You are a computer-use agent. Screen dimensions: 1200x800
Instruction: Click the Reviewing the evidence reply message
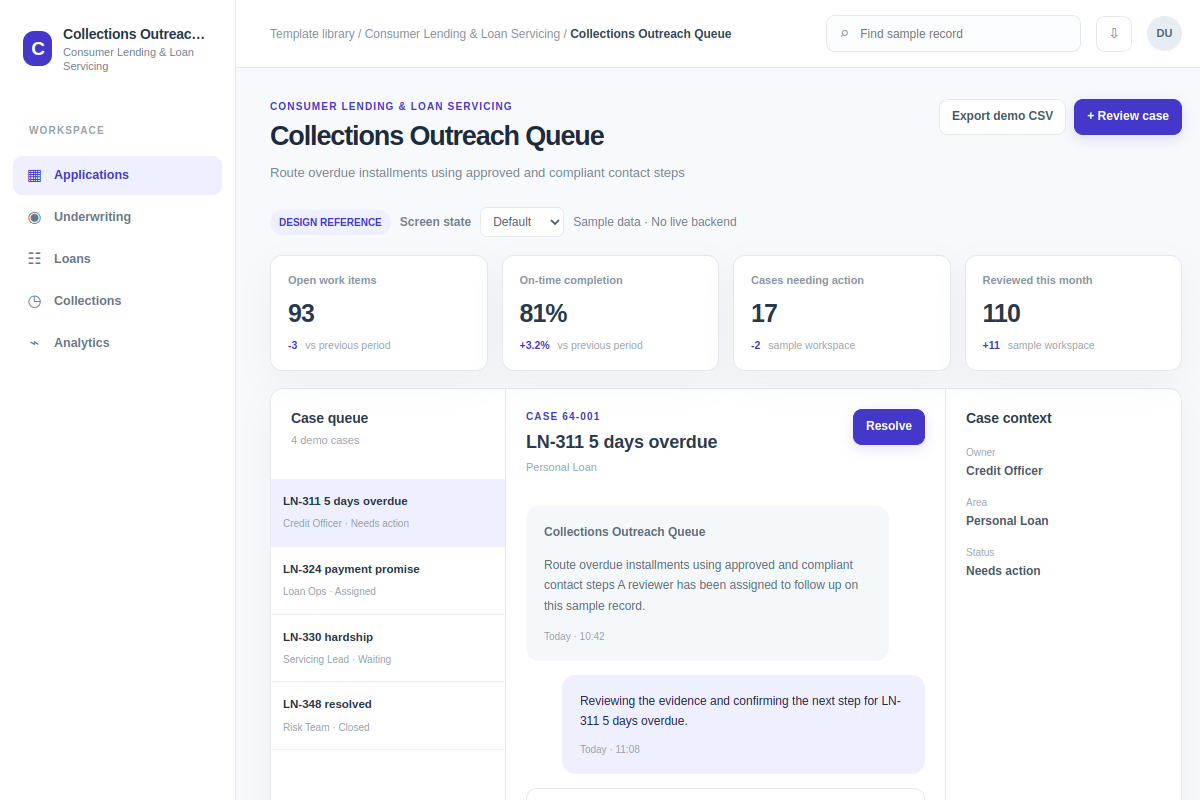[x=743, y=724]
